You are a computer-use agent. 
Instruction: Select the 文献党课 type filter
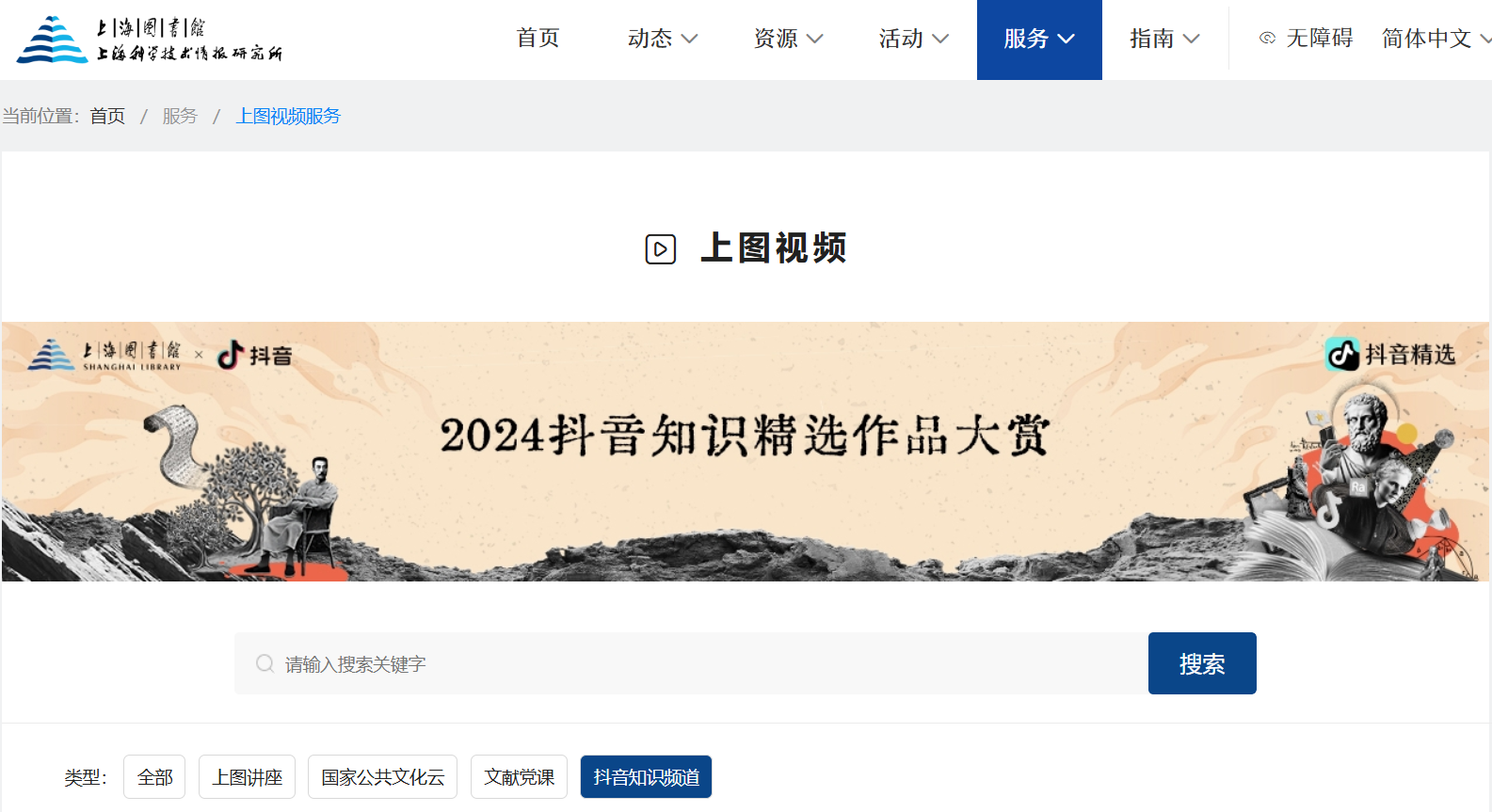(x=519, y=777)
